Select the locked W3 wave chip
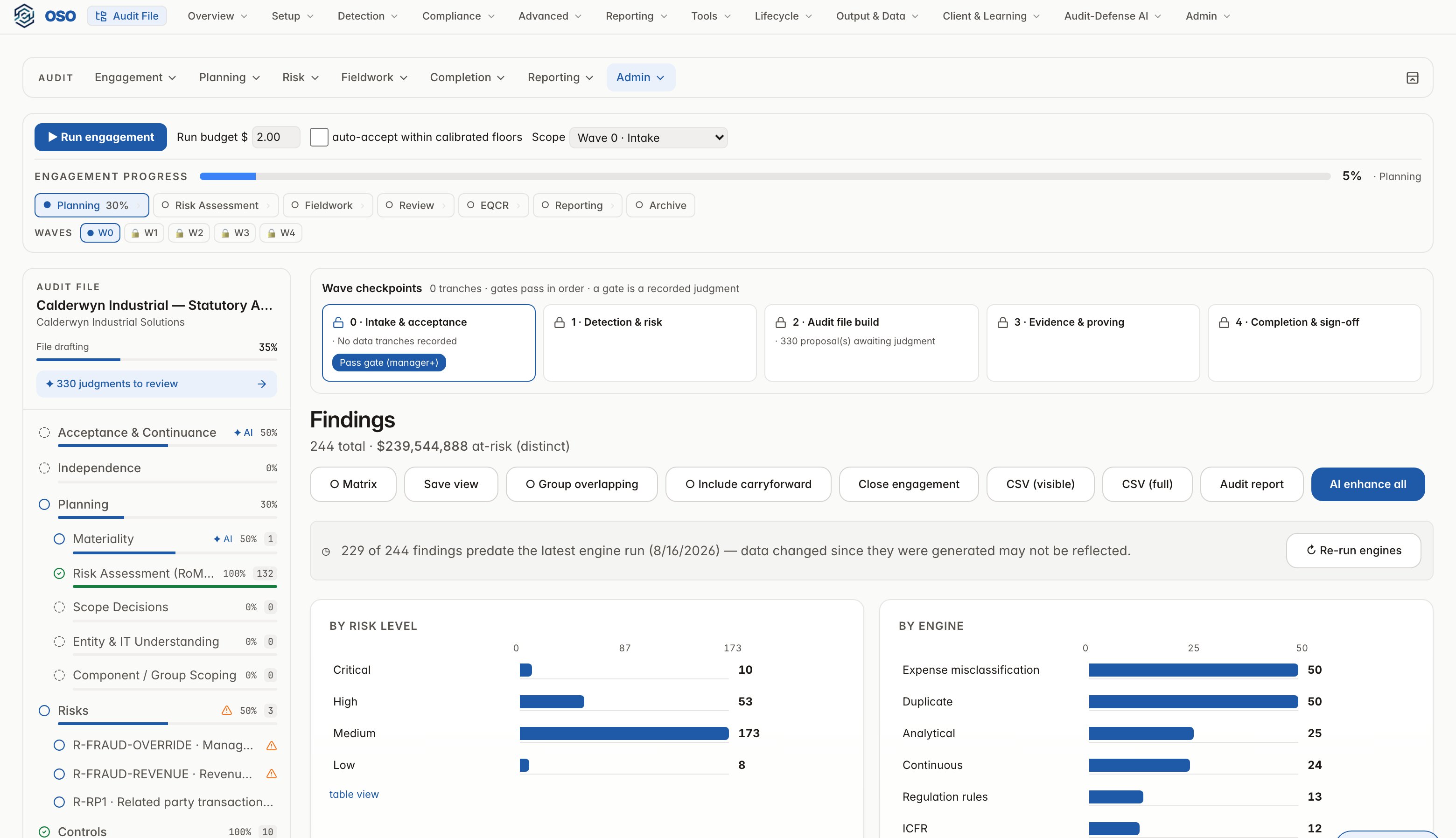Image resolution: width=1456 pixels, height=838 pixels. 235,232
